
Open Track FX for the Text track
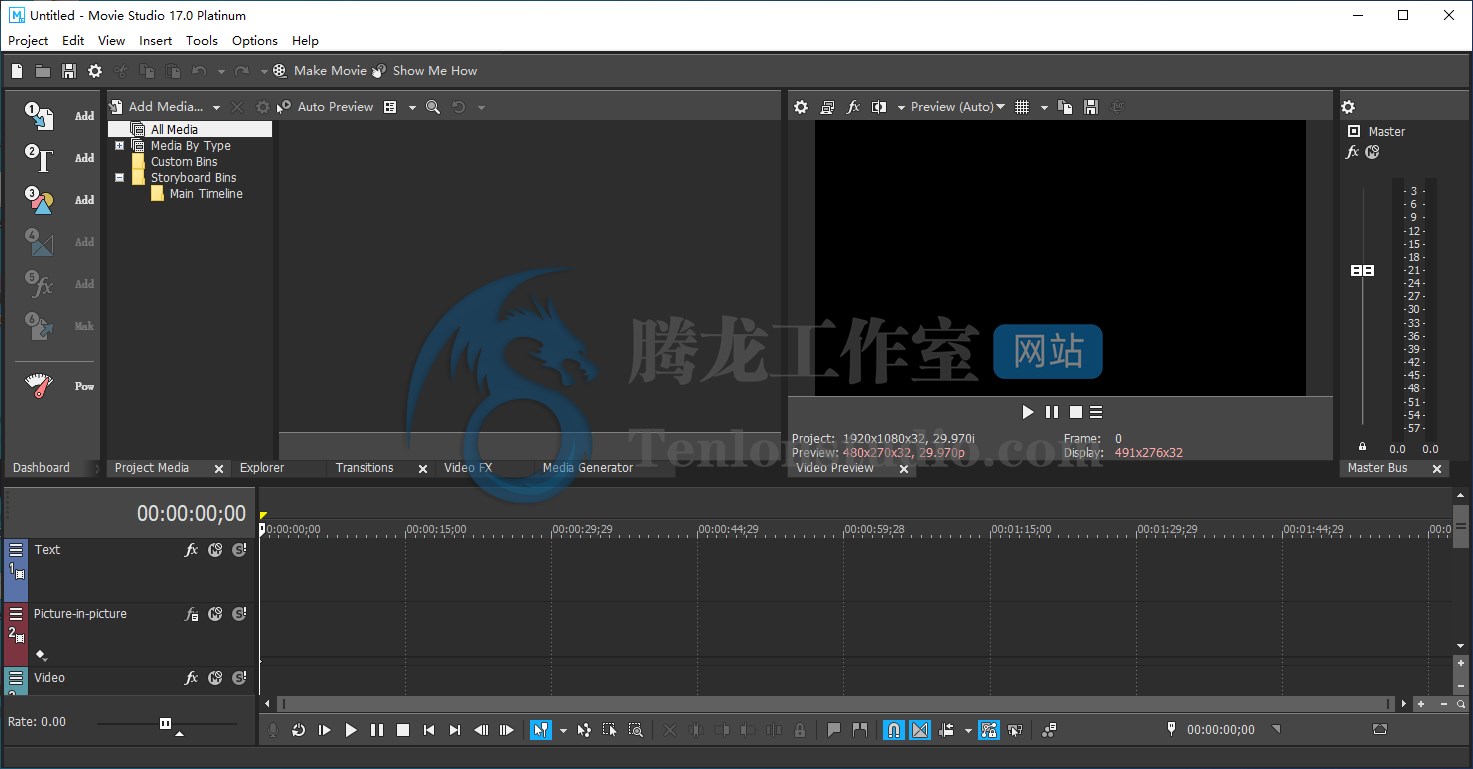192,550
